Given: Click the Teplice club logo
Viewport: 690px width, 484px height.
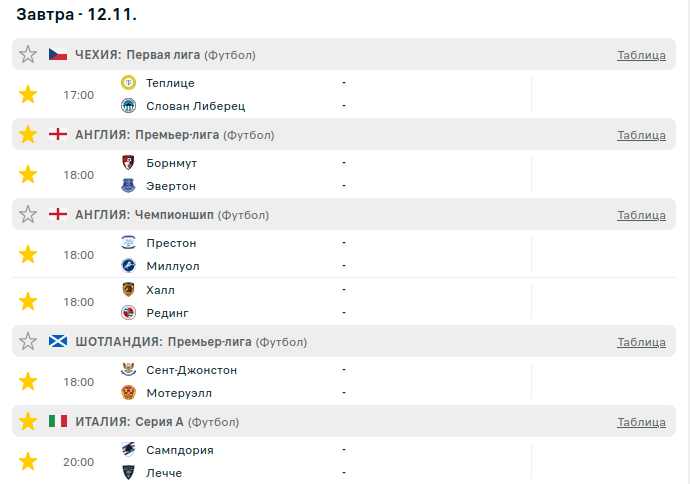Looking at the screenshot, I should 128,82.
